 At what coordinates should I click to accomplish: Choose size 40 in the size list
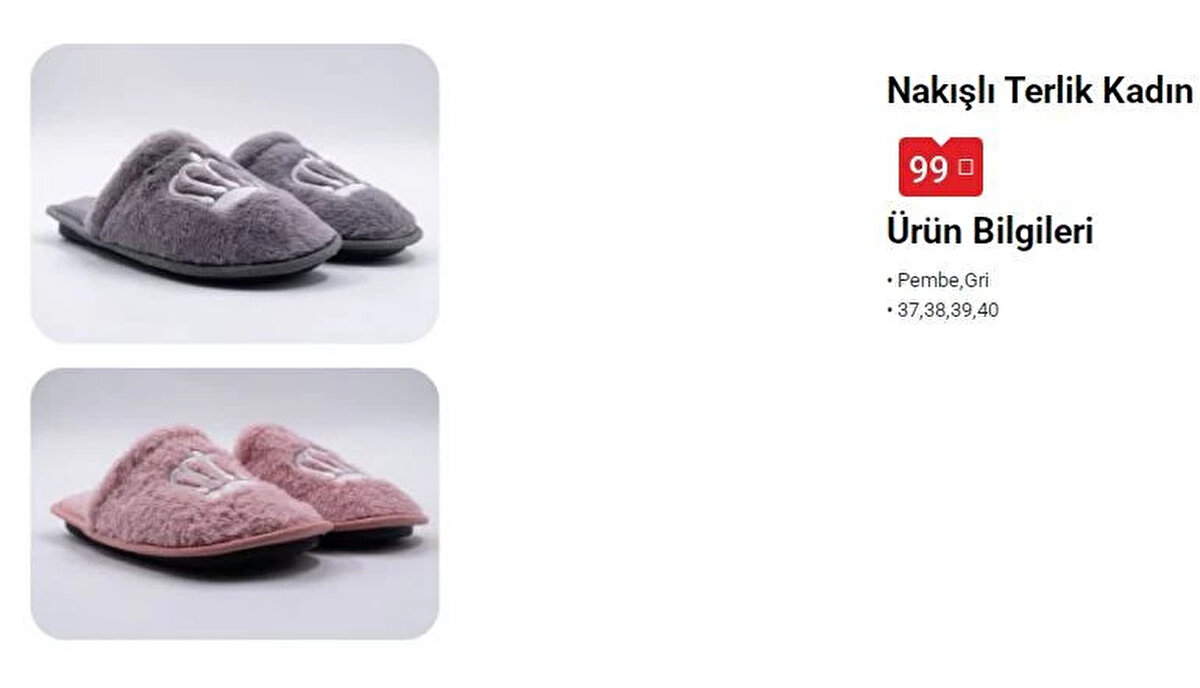click(x=988, y=311)
